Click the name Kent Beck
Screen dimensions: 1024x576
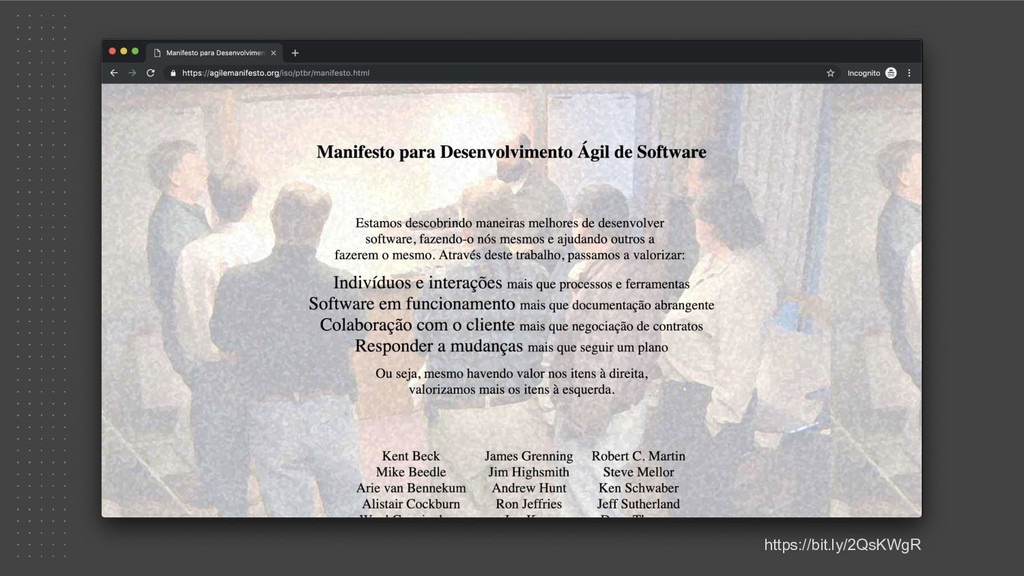[411, 456]
